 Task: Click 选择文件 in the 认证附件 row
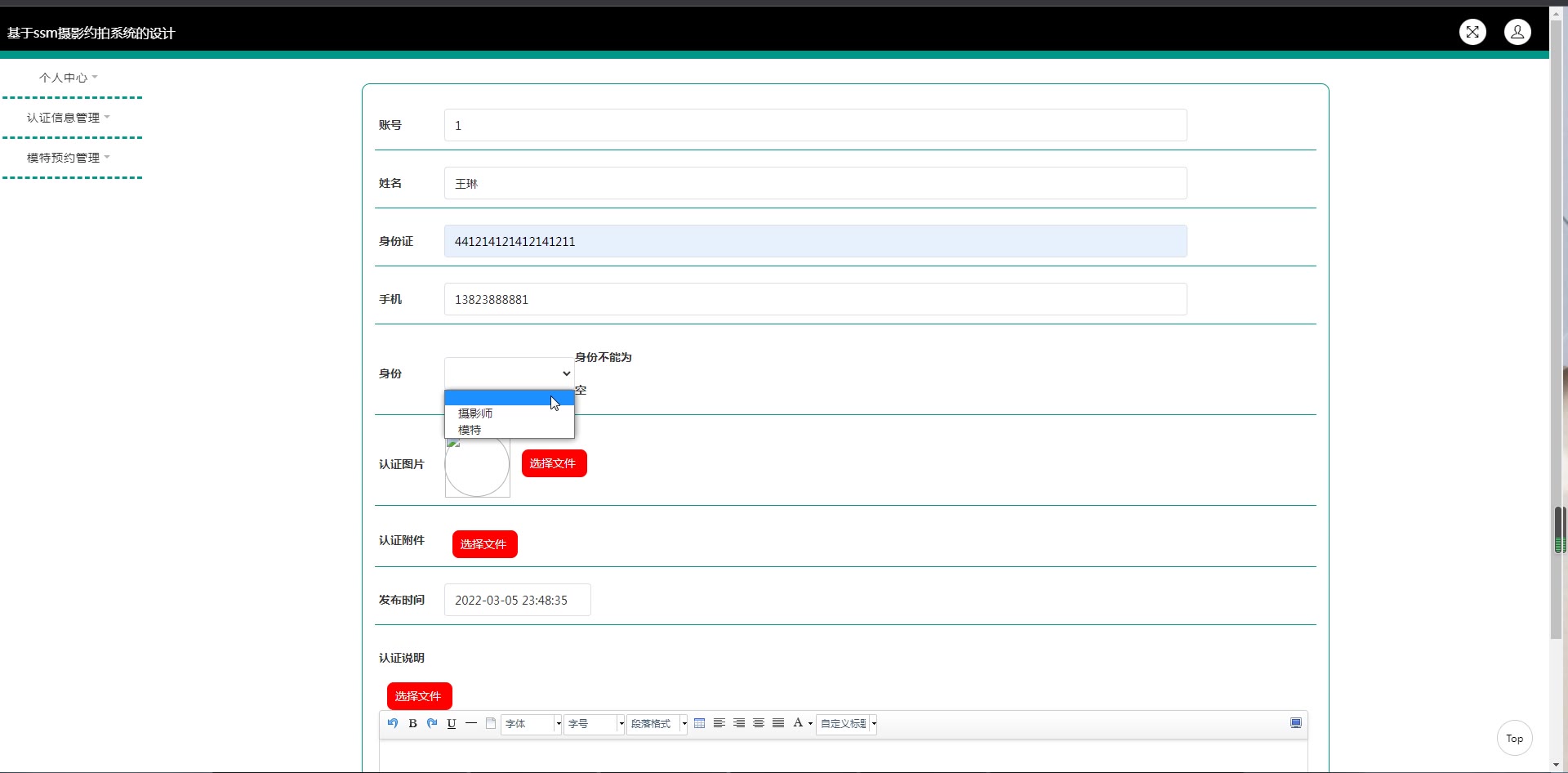click(485, 544)
